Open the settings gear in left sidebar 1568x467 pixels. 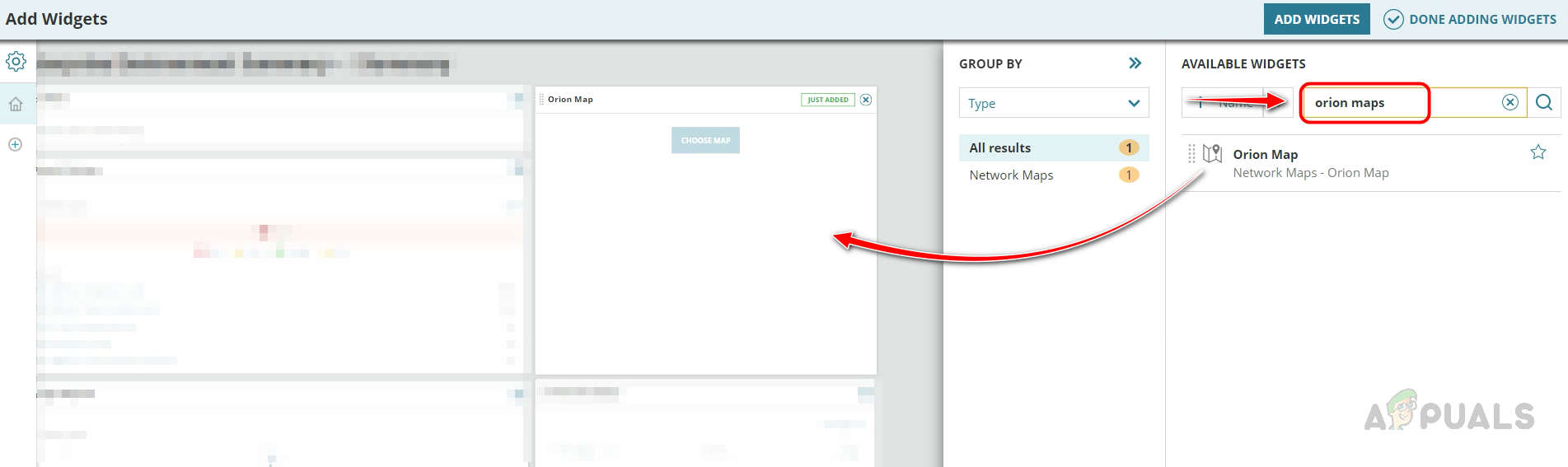click(16, 61)
